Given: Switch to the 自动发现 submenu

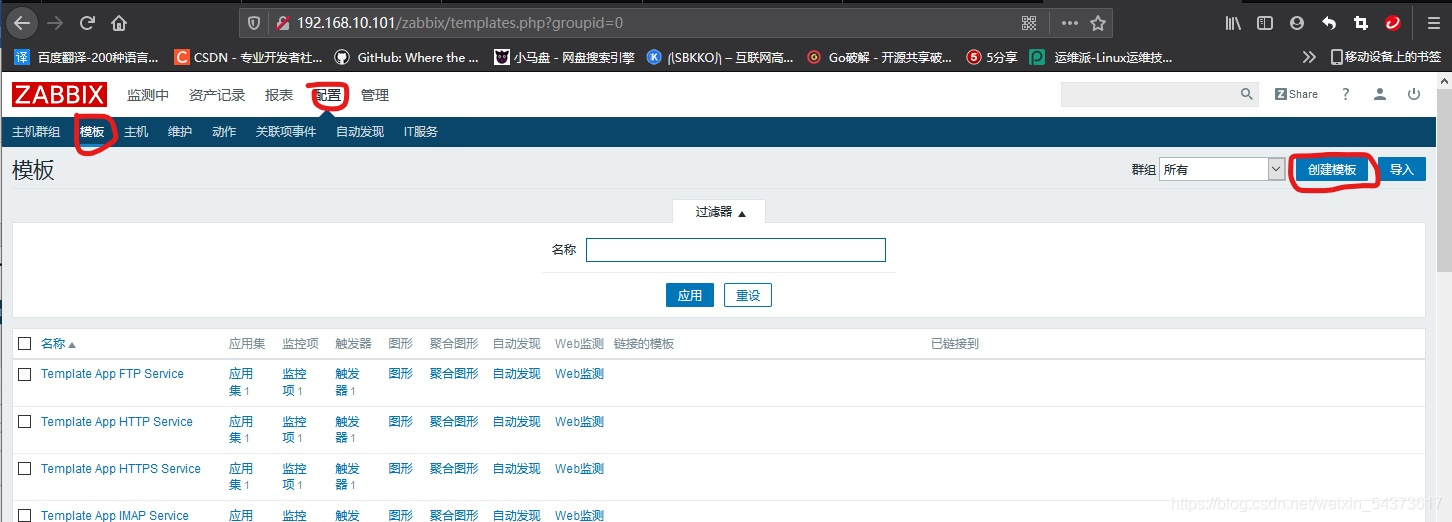Looking at the screenshot, I should click(360, 132).
